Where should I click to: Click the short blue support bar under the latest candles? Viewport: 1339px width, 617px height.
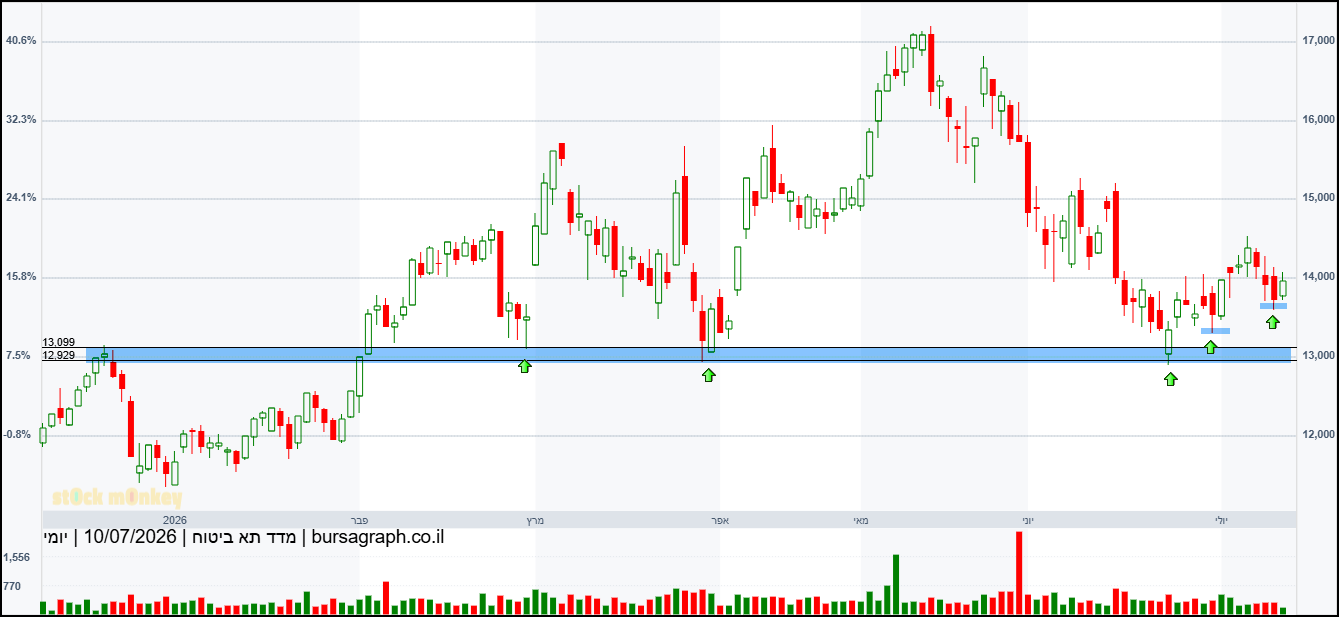point(1273,306)
